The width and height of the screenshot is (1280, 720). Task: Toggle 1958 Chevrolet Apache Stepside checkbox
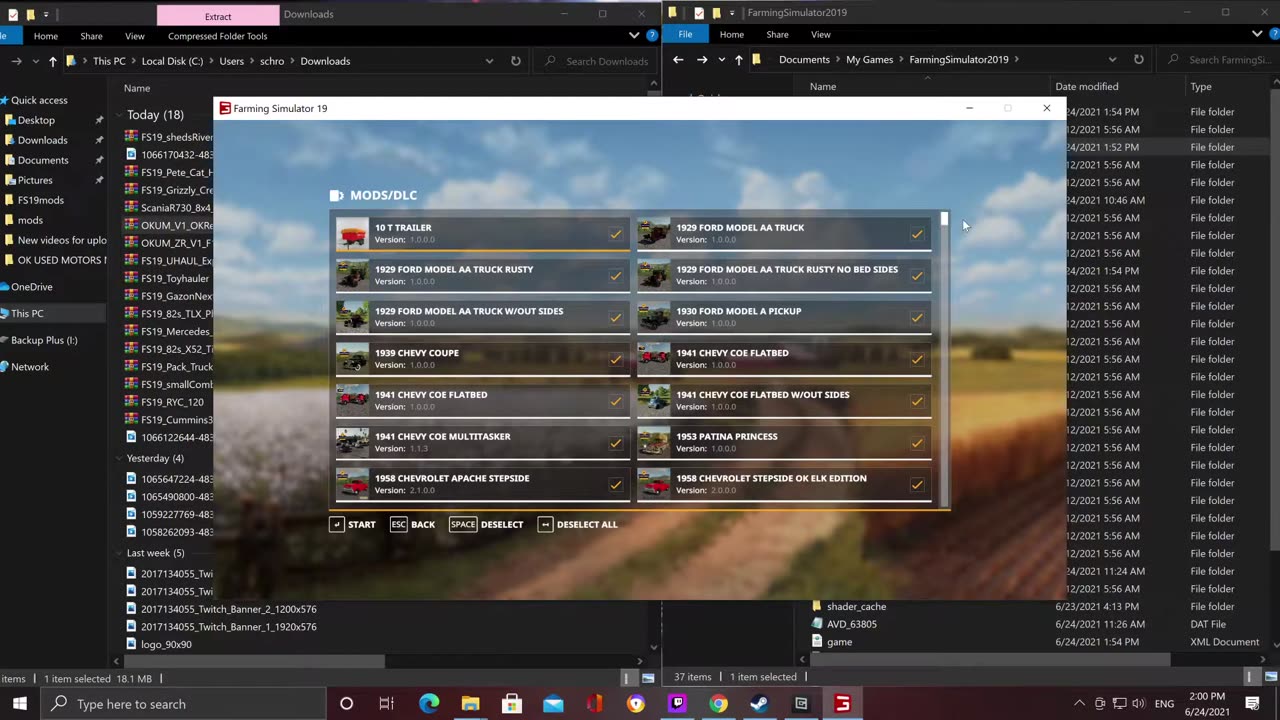click(x=615, y=485)
